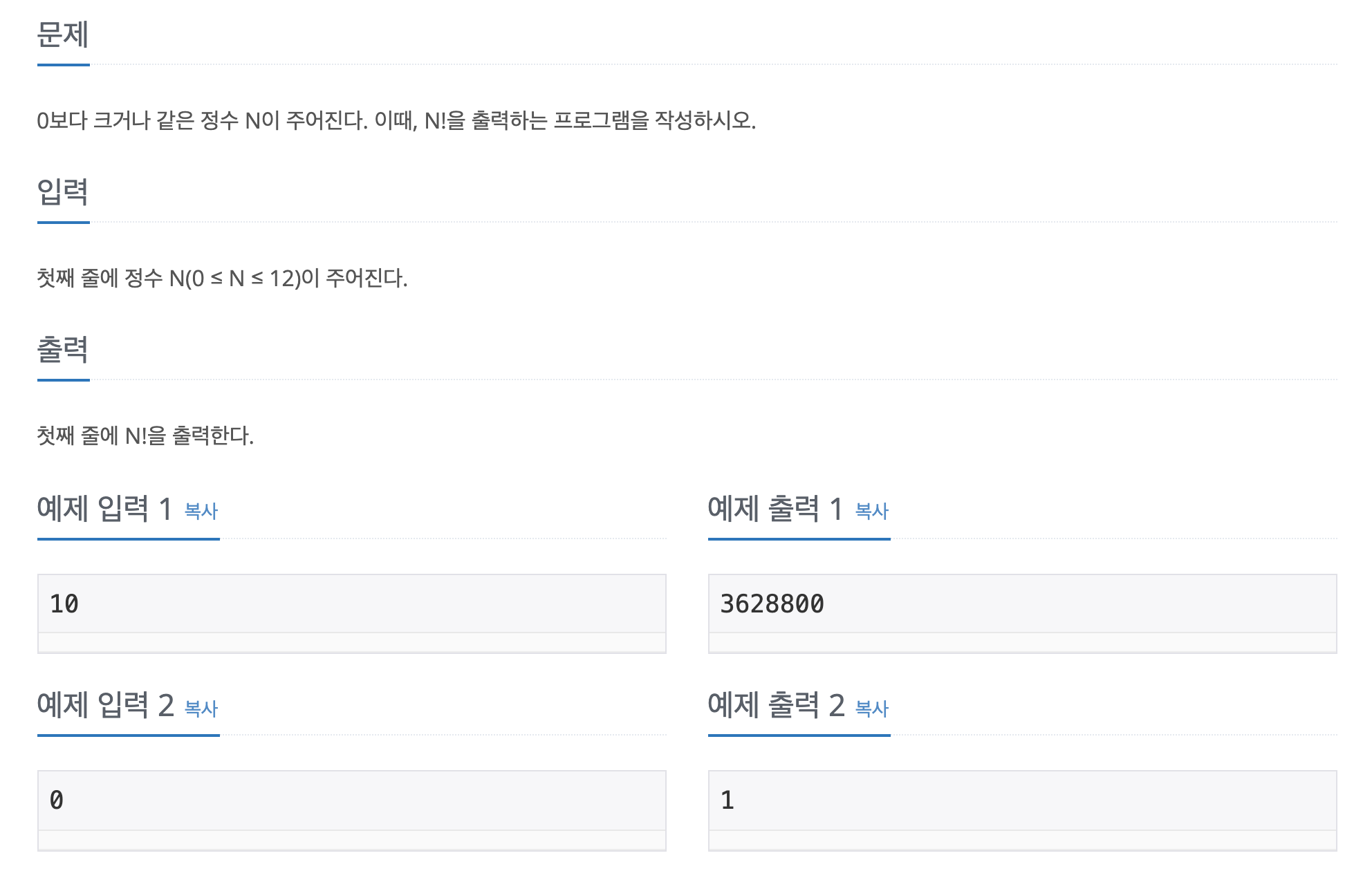Image resolution: width=1372 pixels, height=871 pixels.
Task: Click the 입력 section heading
Action: click(x=63, y=192)
